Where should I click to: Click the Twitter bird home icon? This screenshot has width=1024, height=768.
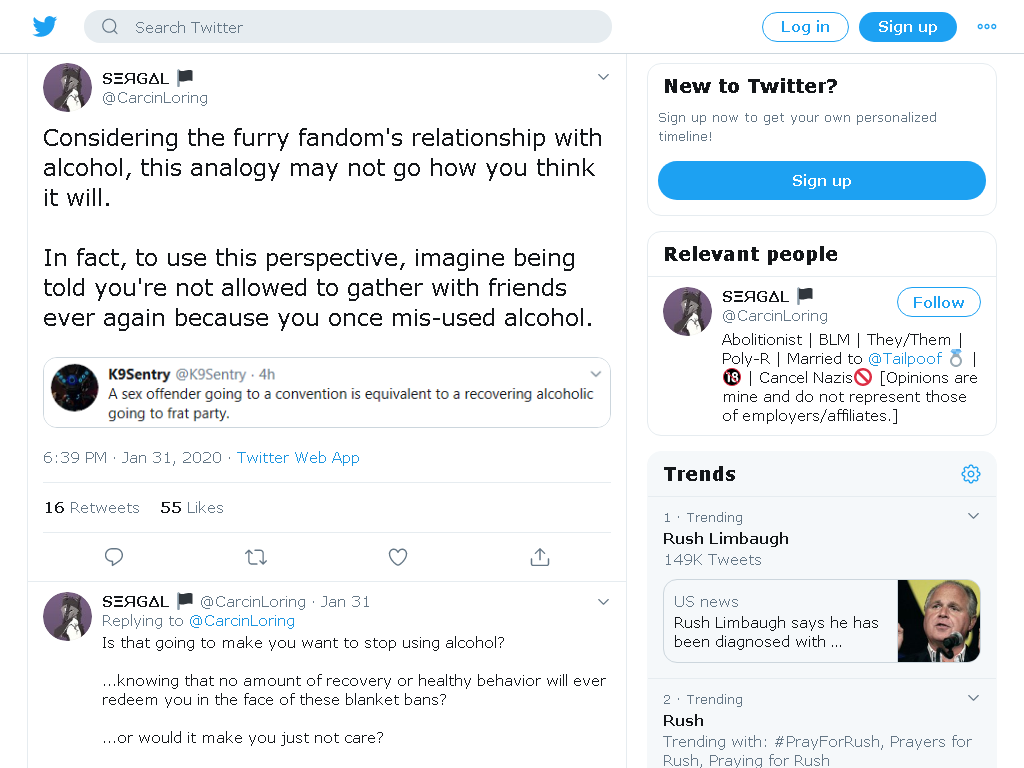pos(44,27)
